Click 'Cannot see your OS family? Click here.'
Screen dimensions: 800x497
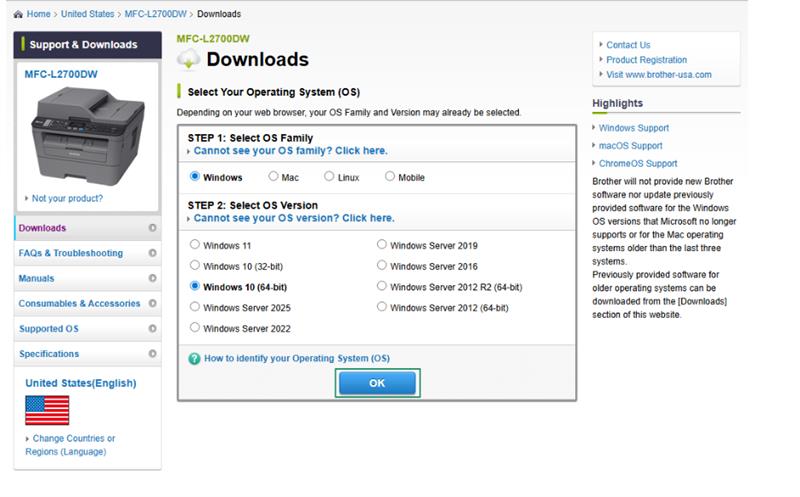(x=290, y=151)
